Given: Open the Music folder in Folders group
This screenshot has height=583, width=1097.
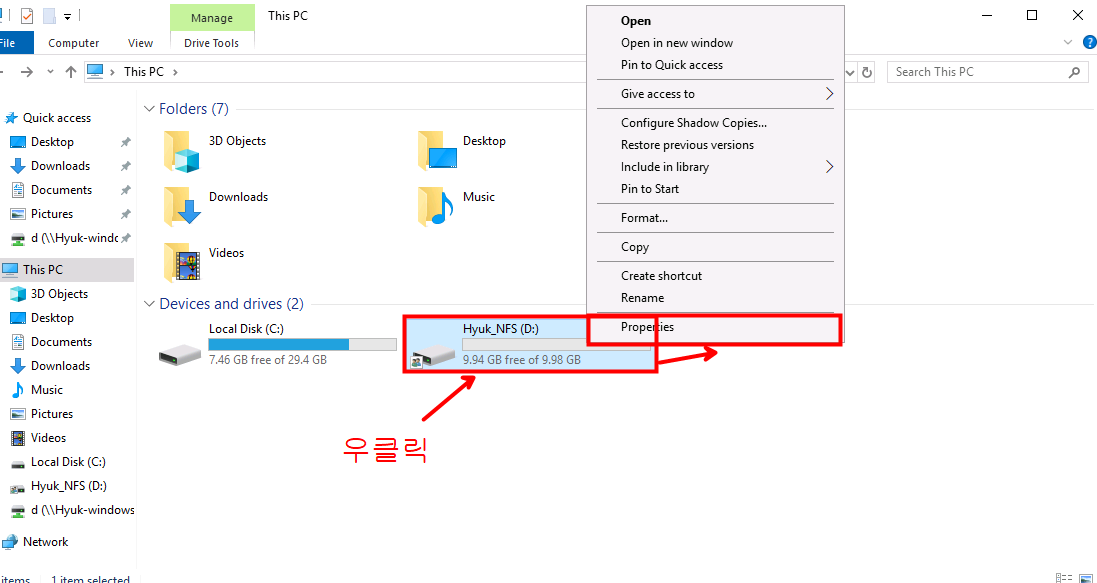Looking at the screenshot, I should 434,206.
